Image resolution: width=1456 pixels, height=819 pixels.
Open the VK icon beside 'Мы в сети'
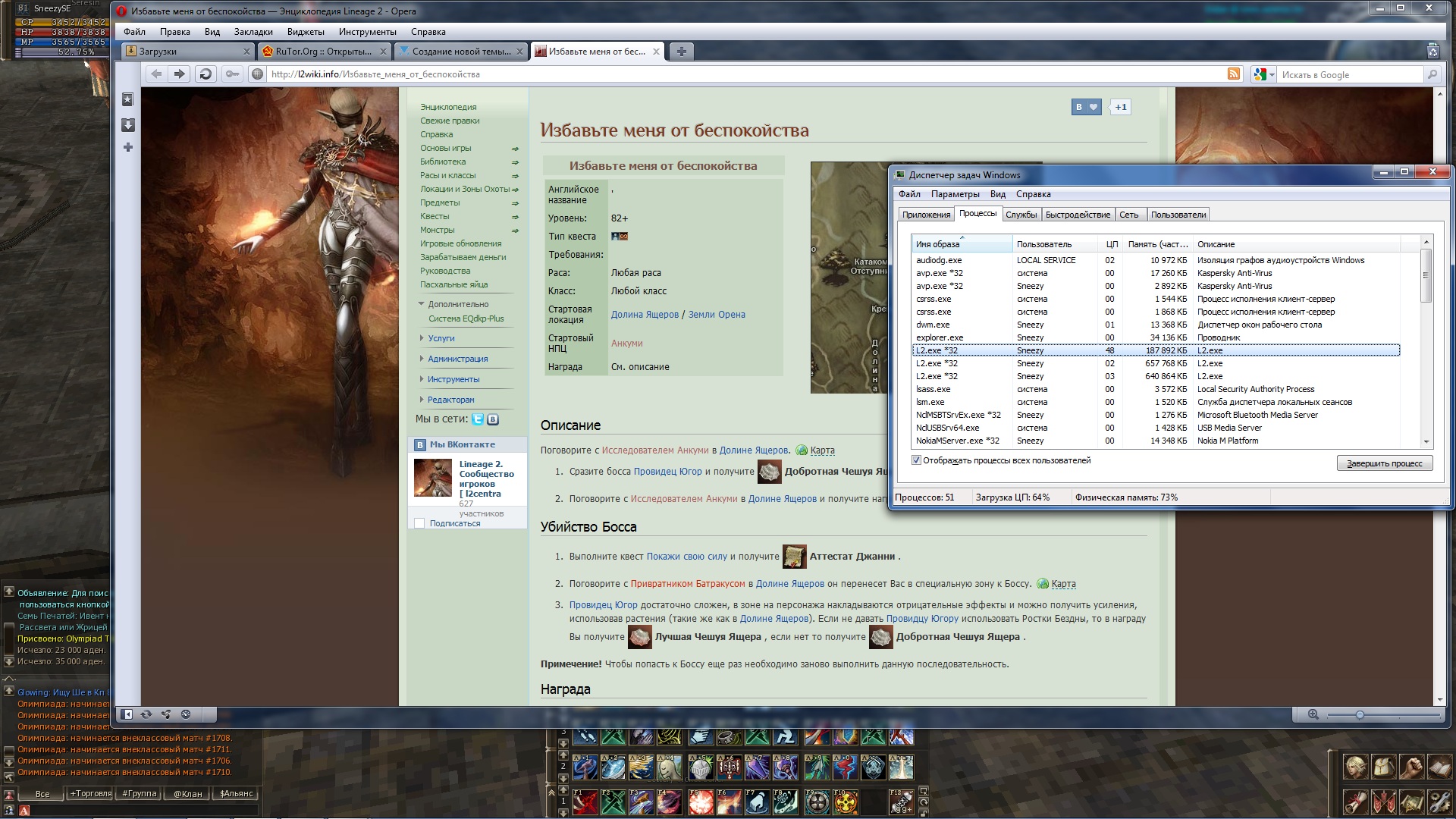click(493, 419)
